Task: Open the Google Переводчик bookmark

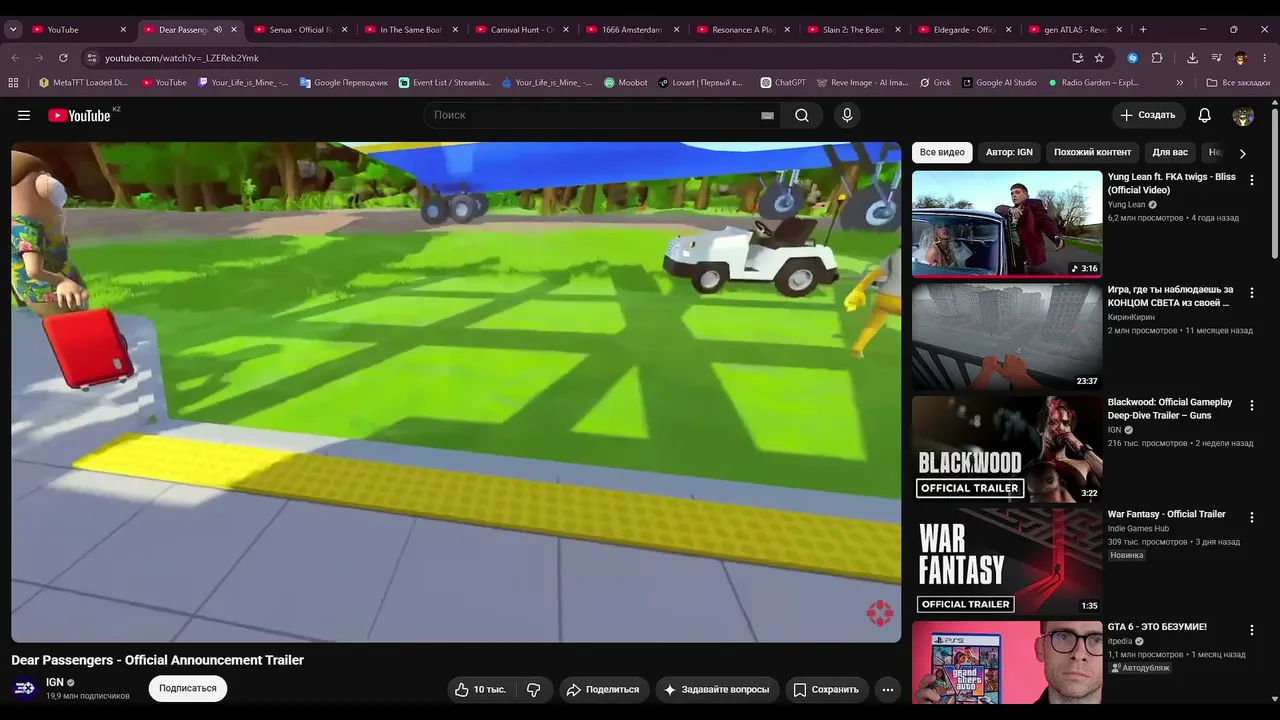Action: click(x=343, y=83)
